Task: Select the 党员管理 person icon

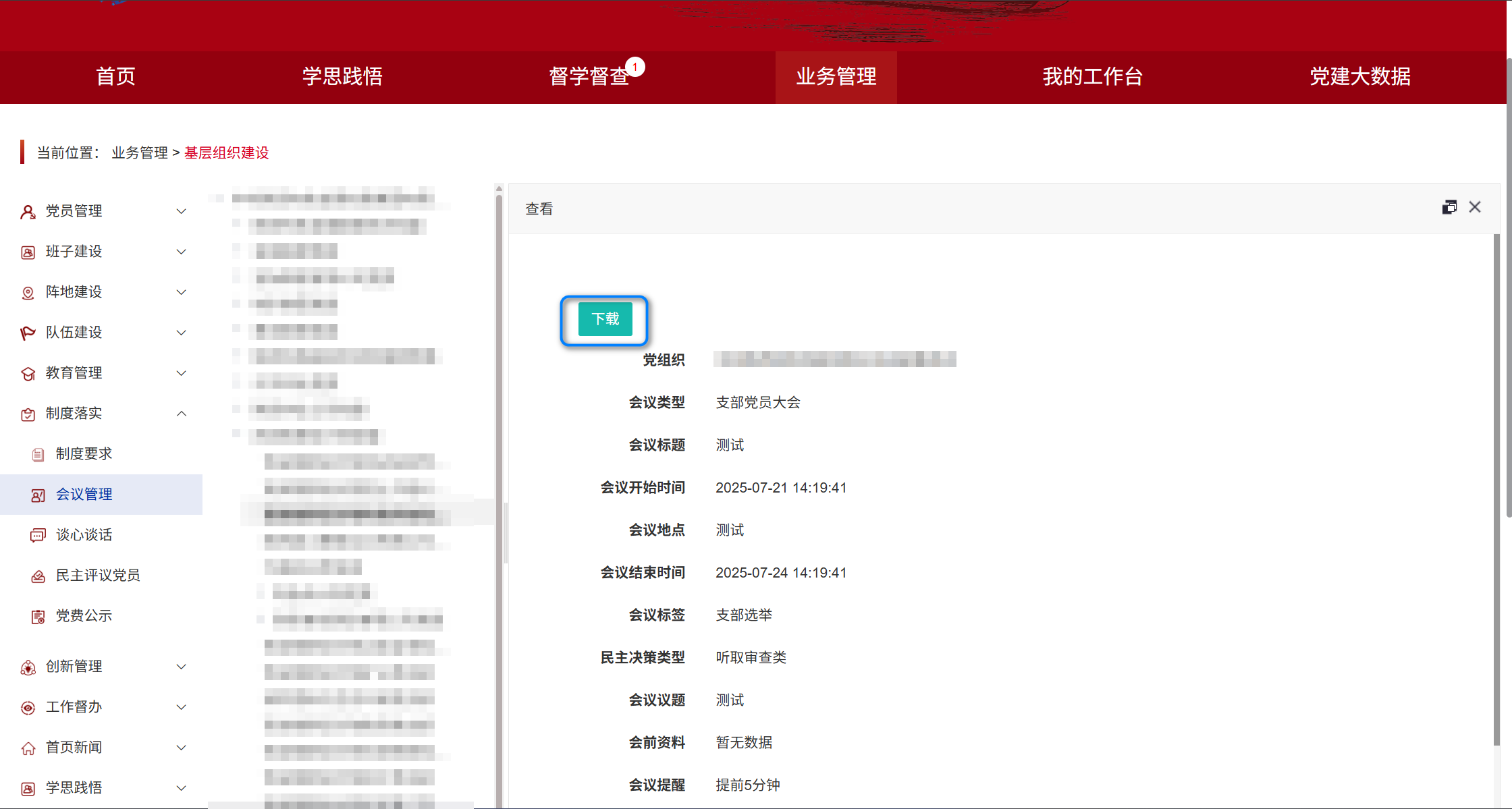Action: [28, 211]
